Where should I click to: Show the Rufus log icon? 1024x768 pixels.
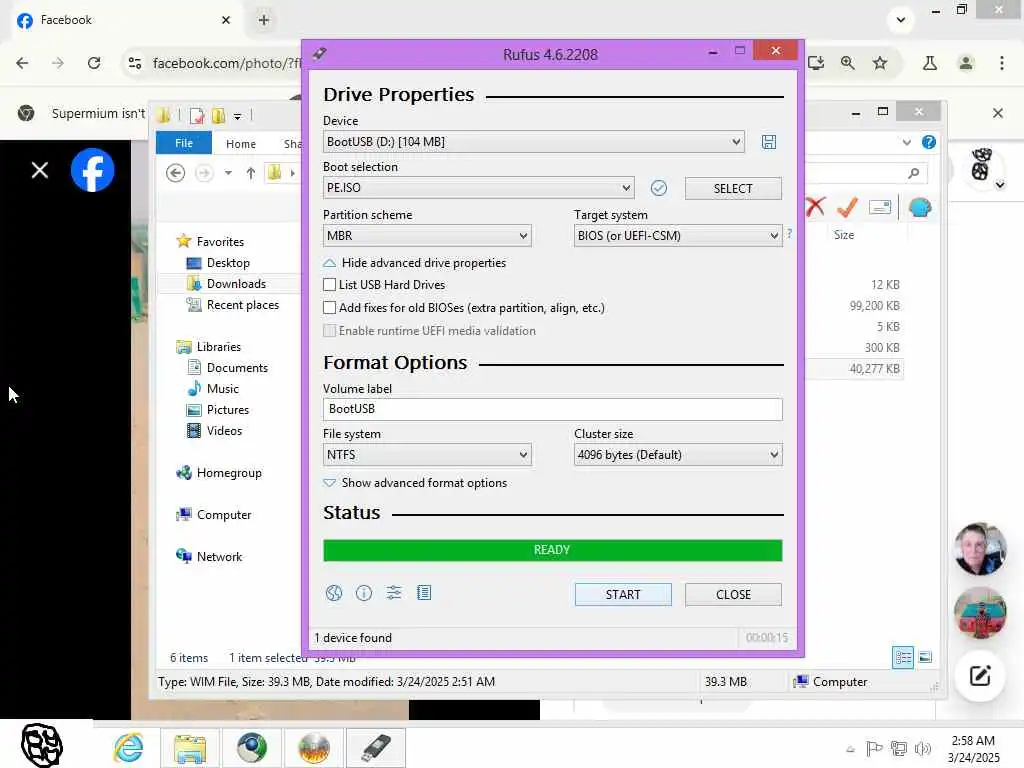(x=424, y=593)
